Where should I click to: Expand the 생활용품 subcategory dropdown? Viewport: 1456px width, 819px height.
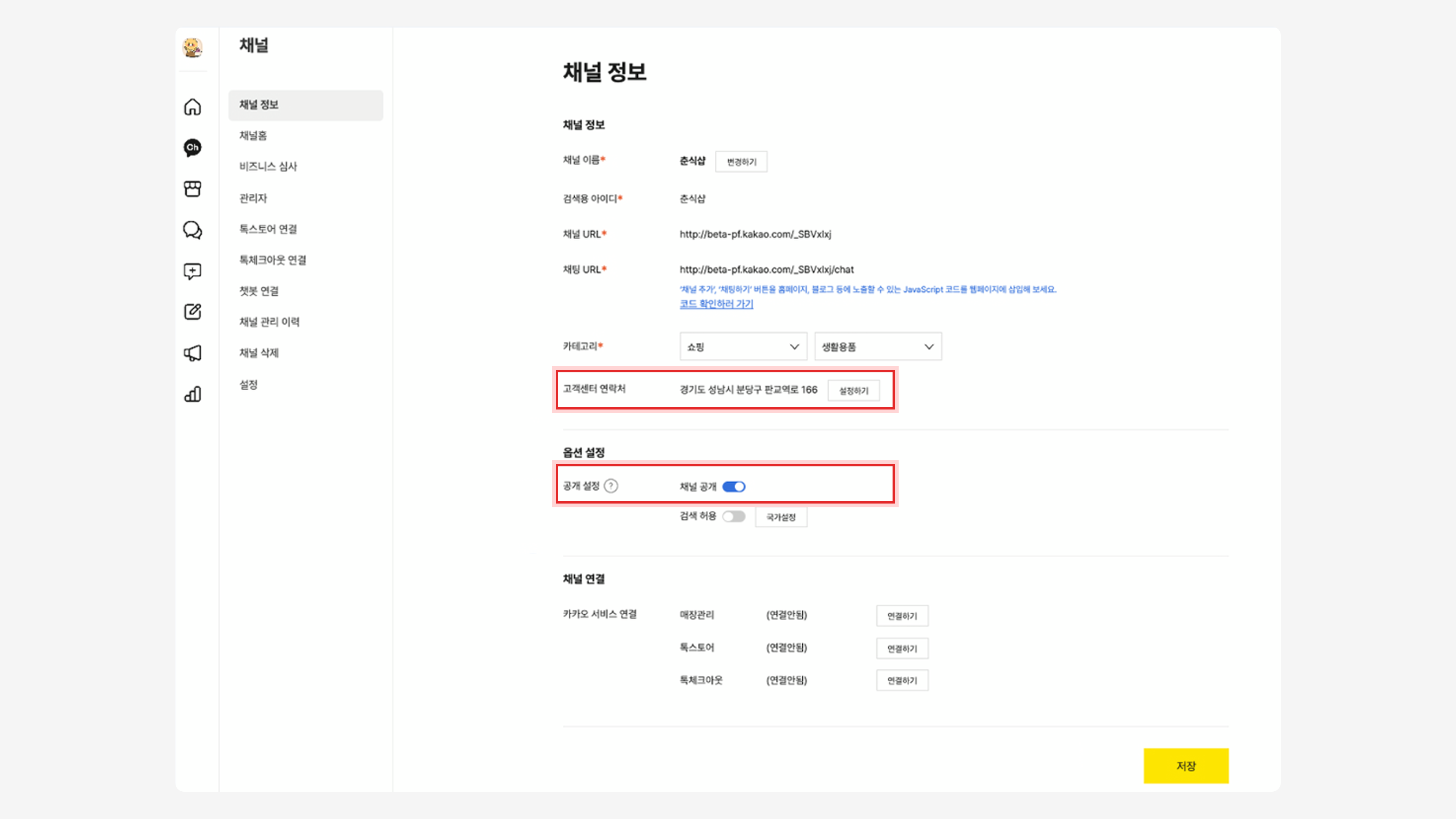click(x=877, y=347)
